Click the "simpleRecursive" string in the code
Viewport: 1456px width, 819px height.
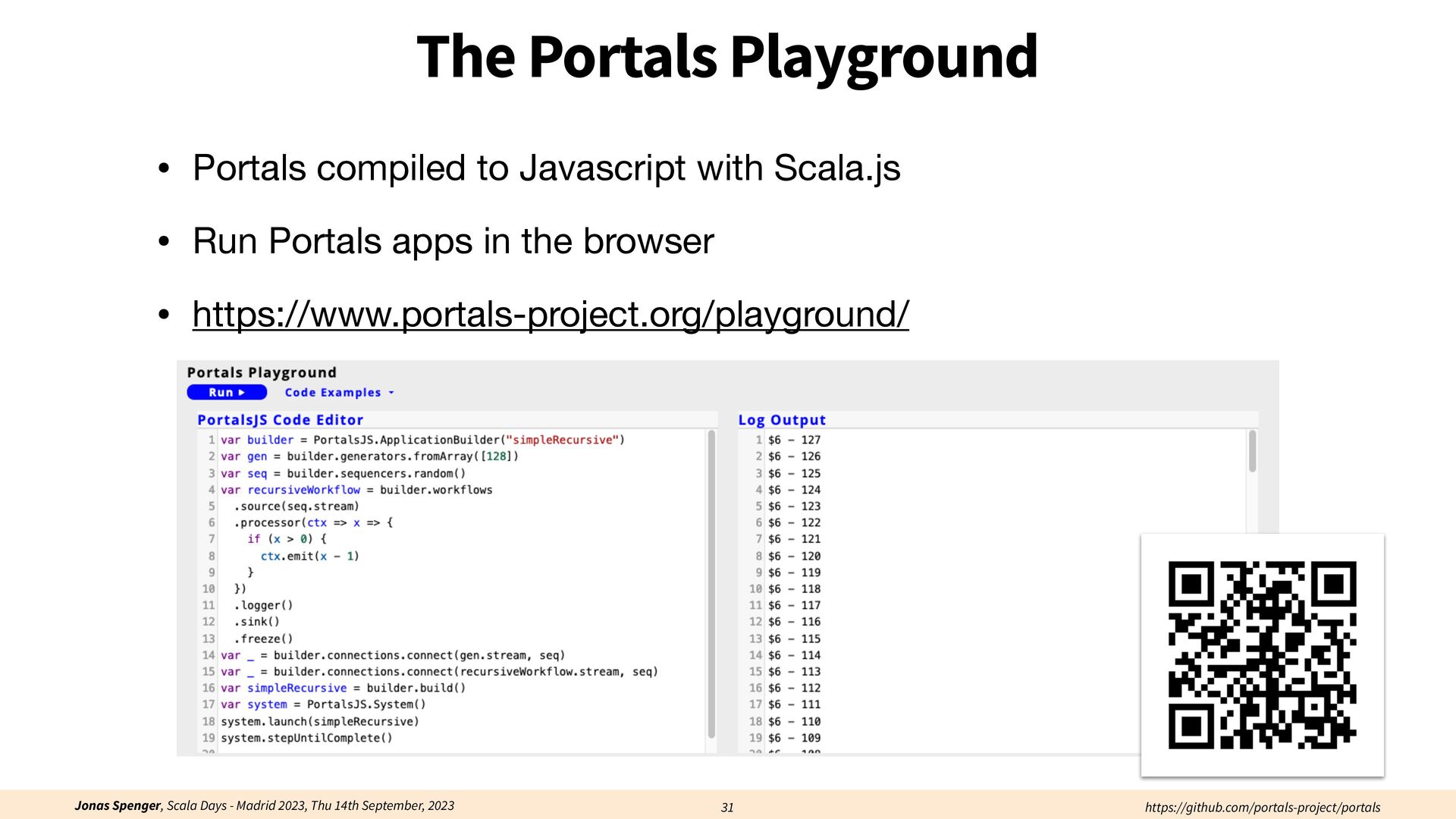[563, 440]
